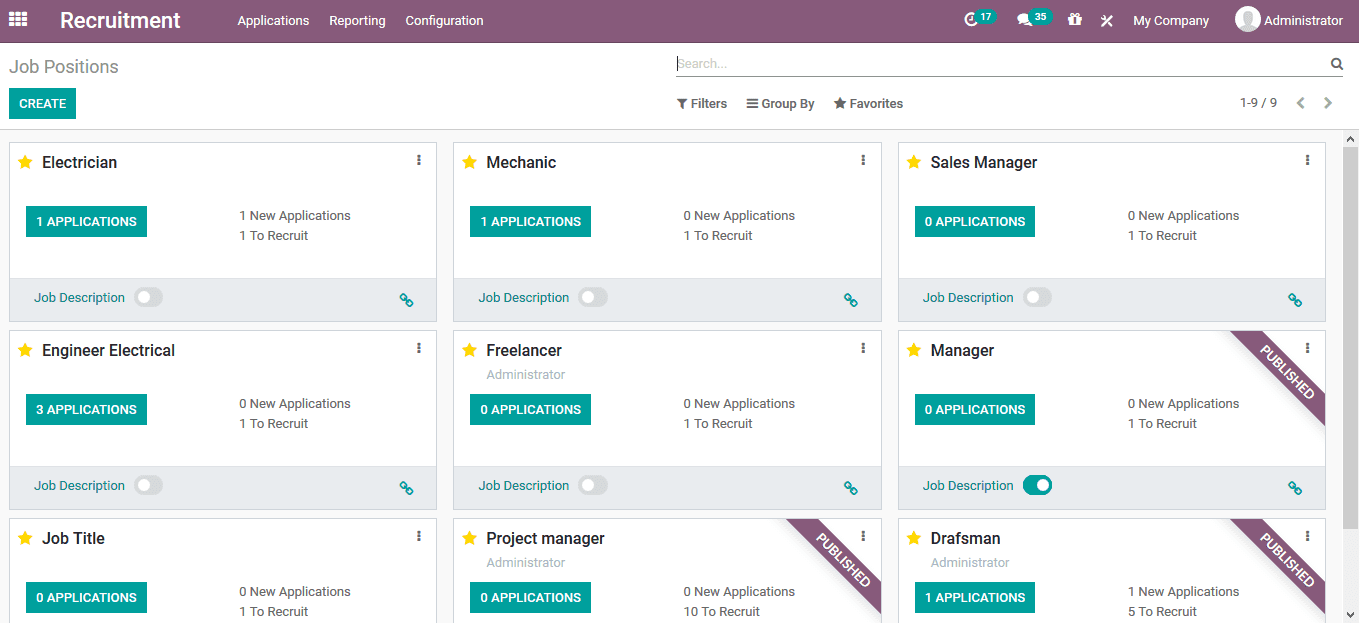Open the Configuration menu
Image resolution: width=1361 pixels, height=623 pixels.
click(444, 20)
